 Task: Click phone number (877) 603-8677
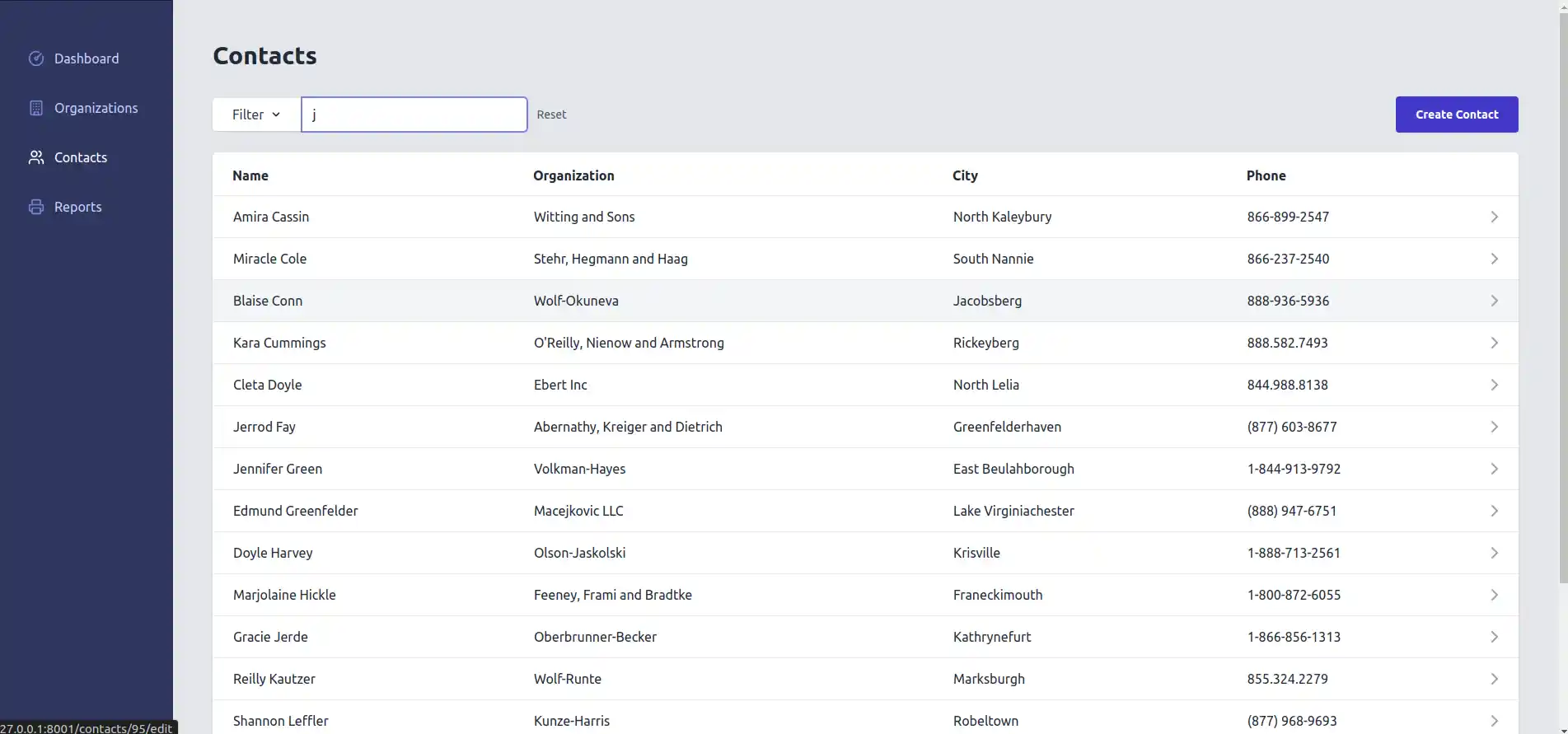(x=1292, y=427)
